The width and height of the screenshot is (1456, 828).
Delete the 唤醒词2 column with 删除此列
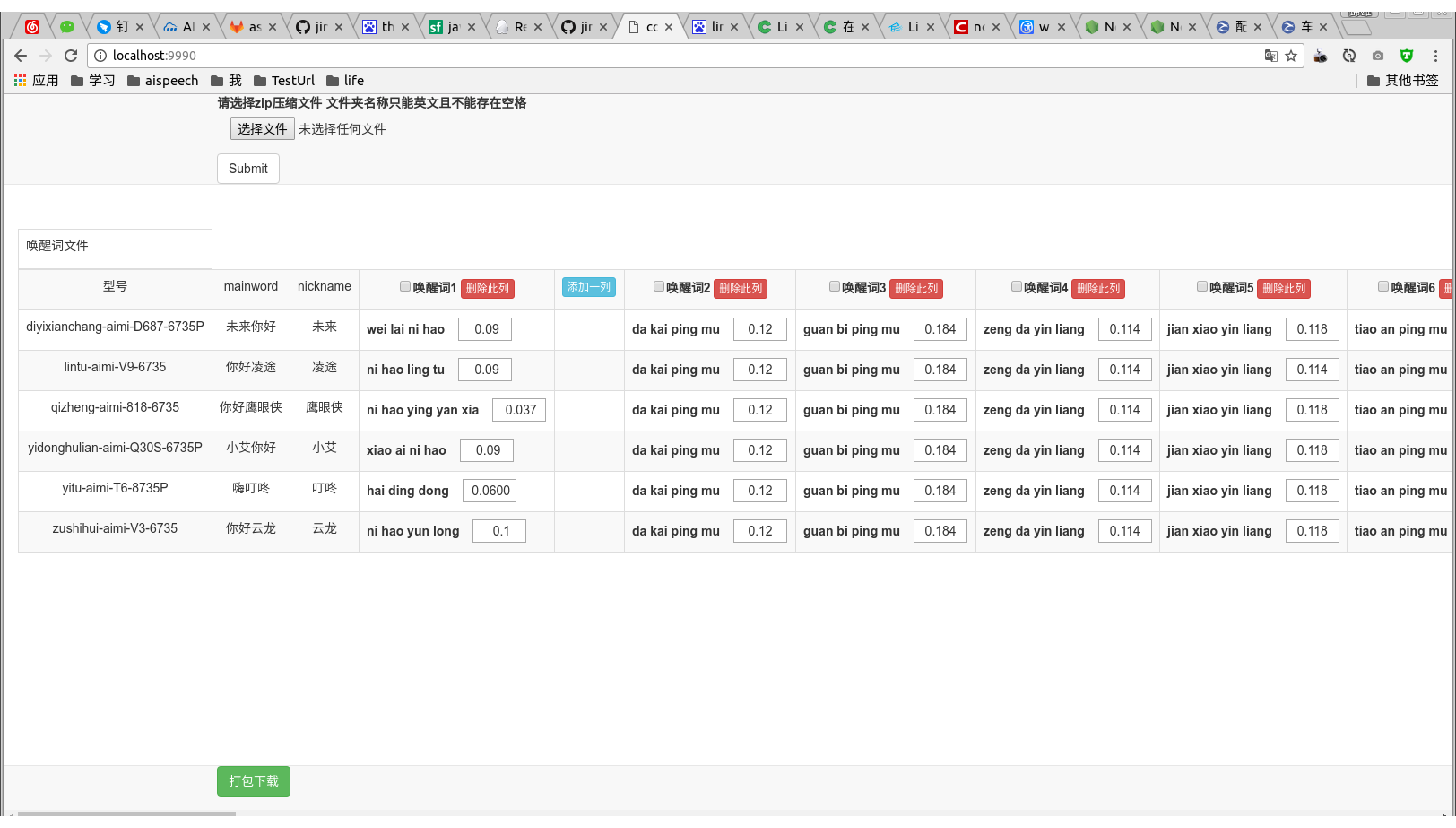tap(741, 289)
